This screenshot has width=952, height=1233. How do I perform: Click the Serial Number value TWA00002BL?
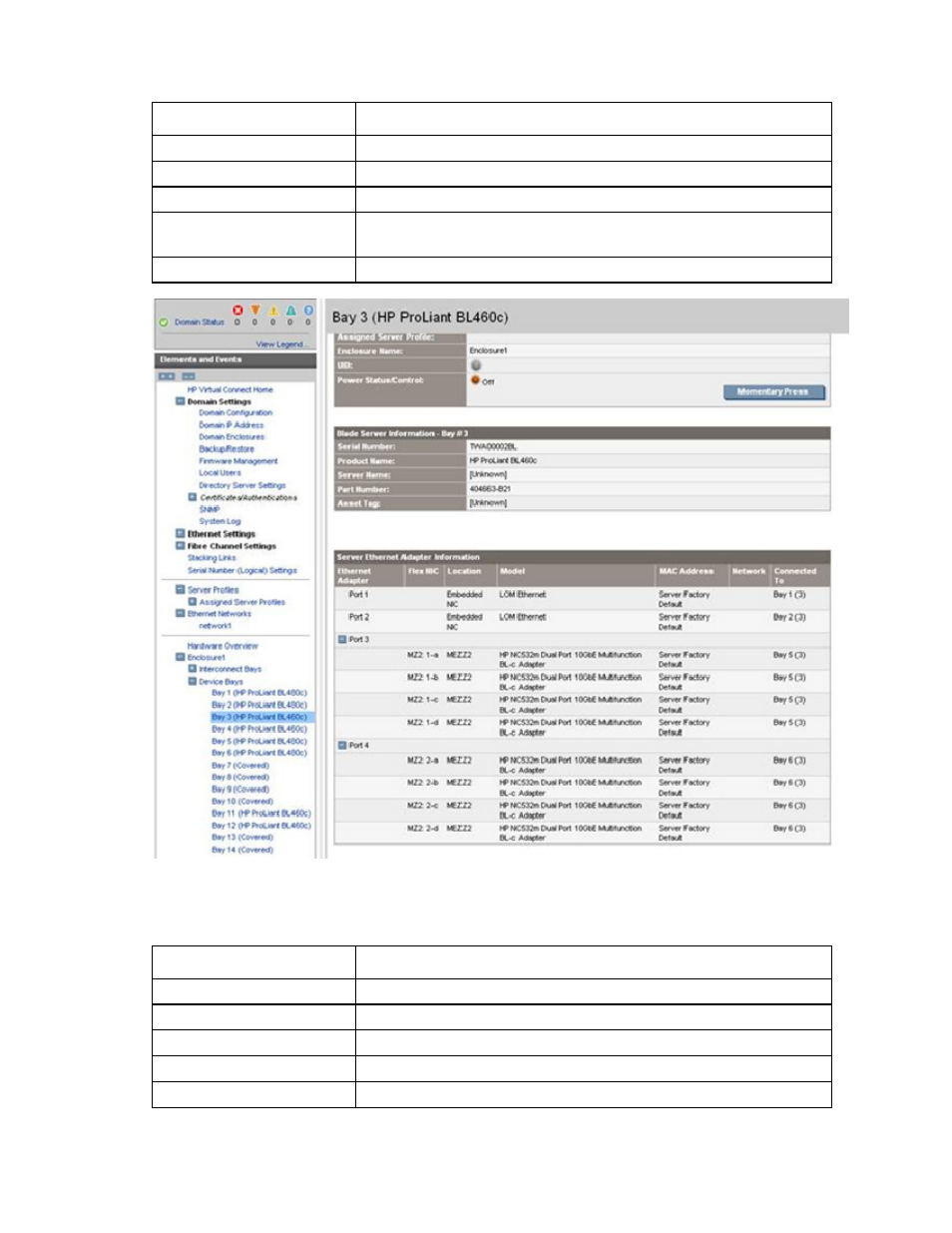click(x=493, y=446)
